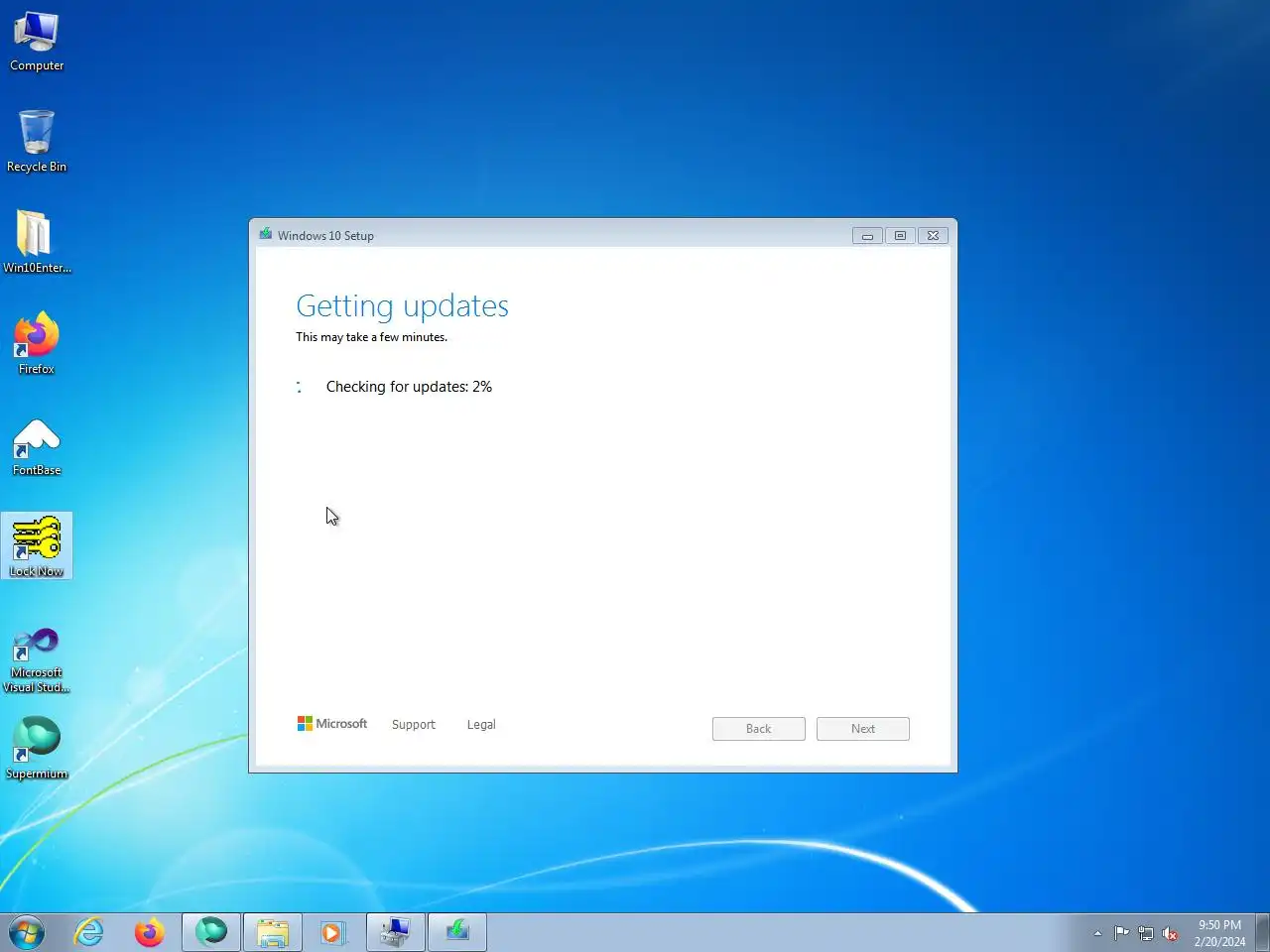Open the FontBase desktop shortcut
The image size is (1270, 952).
click(x=37, y=446)
